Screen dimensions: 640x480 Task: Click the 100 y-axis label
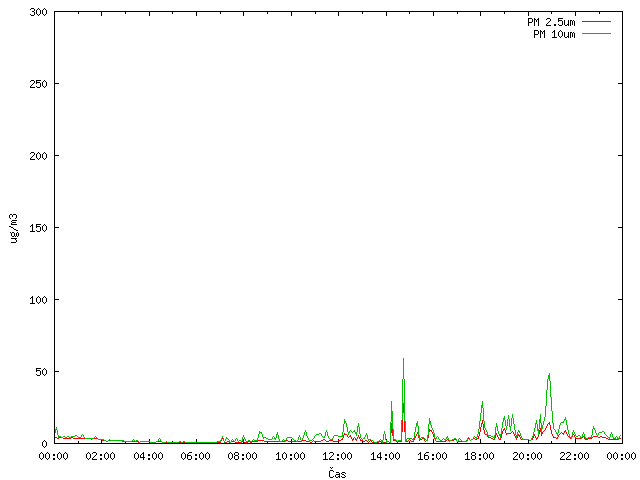tap(38, 300)
